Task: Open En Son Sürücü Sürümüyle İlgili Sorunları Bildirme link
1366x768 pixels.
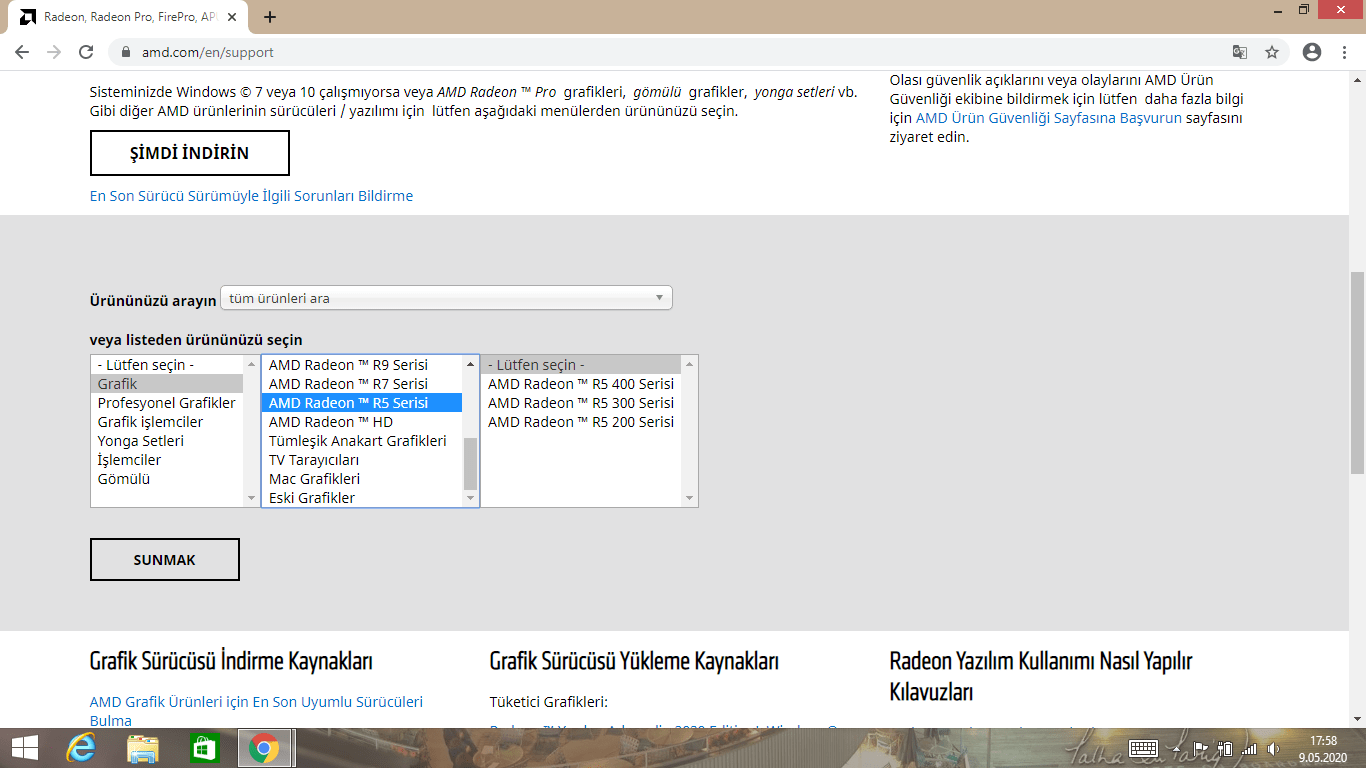Action: pos(251,196)
